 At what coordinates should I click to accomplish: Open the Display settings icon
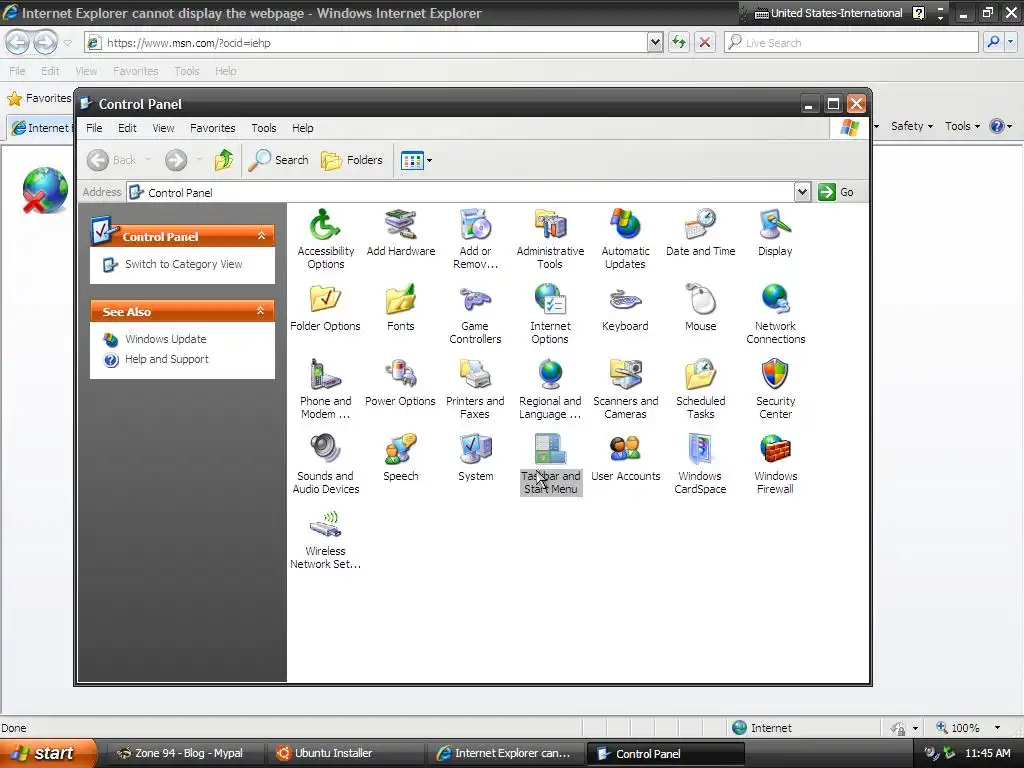(x=775, y=233)
